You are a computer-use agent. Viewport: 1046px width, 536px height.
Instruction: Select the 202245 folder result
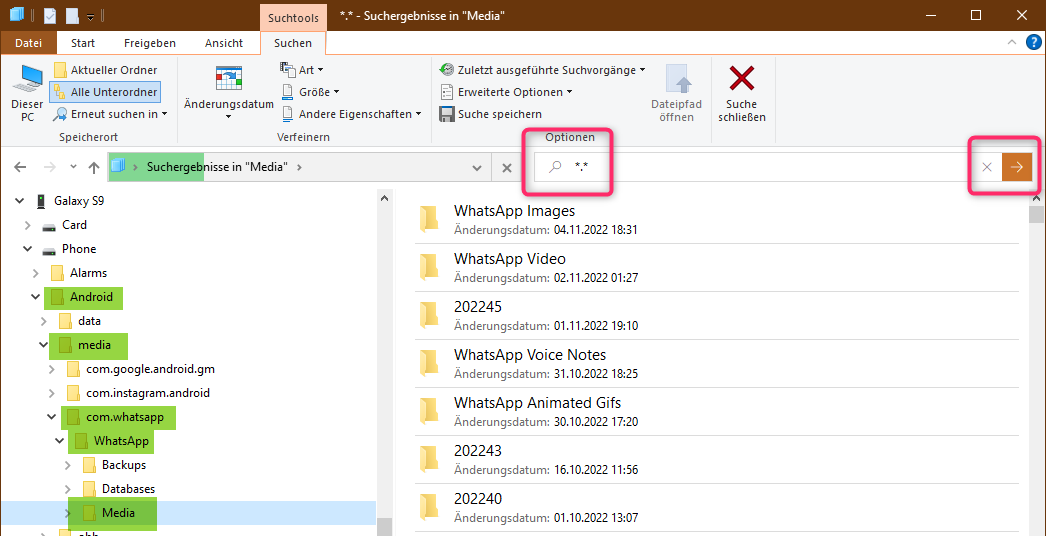pos(717,315)
